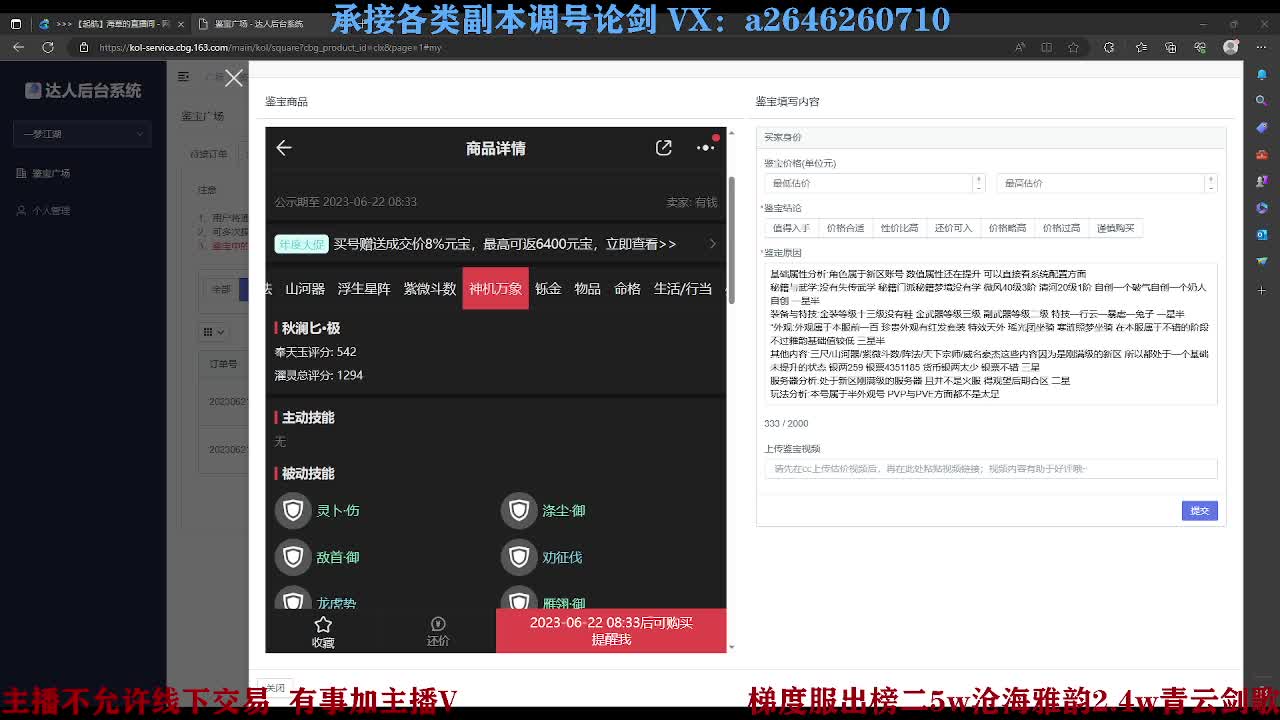Click the browser back arrow
This screenshot has width=1280, height=720.
(x=19, y=47)
